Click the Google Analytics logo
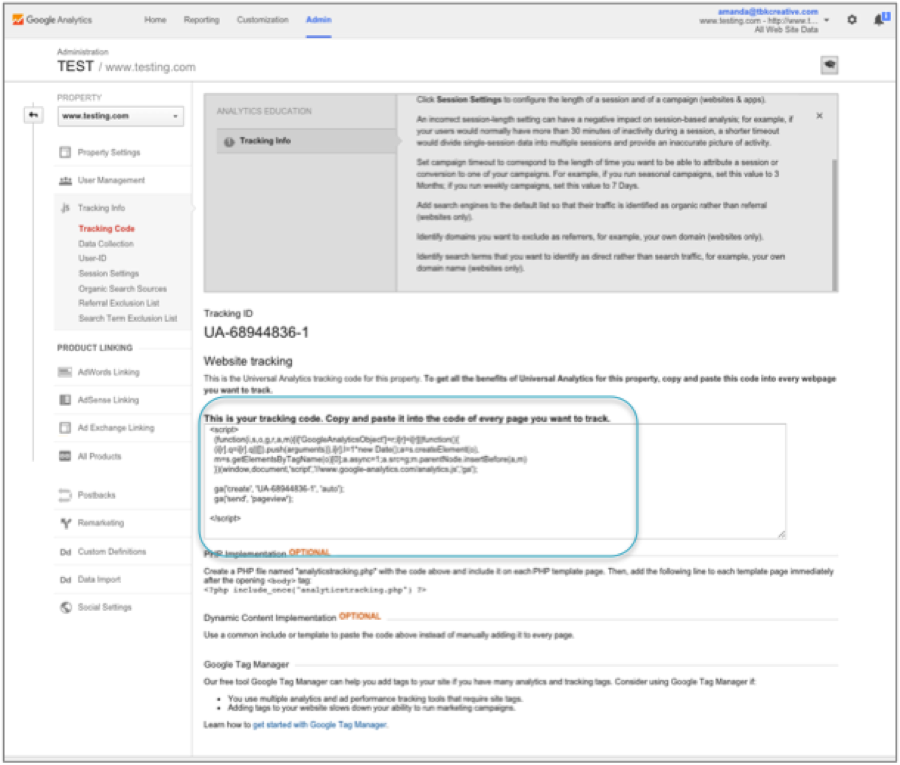This screenshot has height=765, width=900. click(52, 20)
